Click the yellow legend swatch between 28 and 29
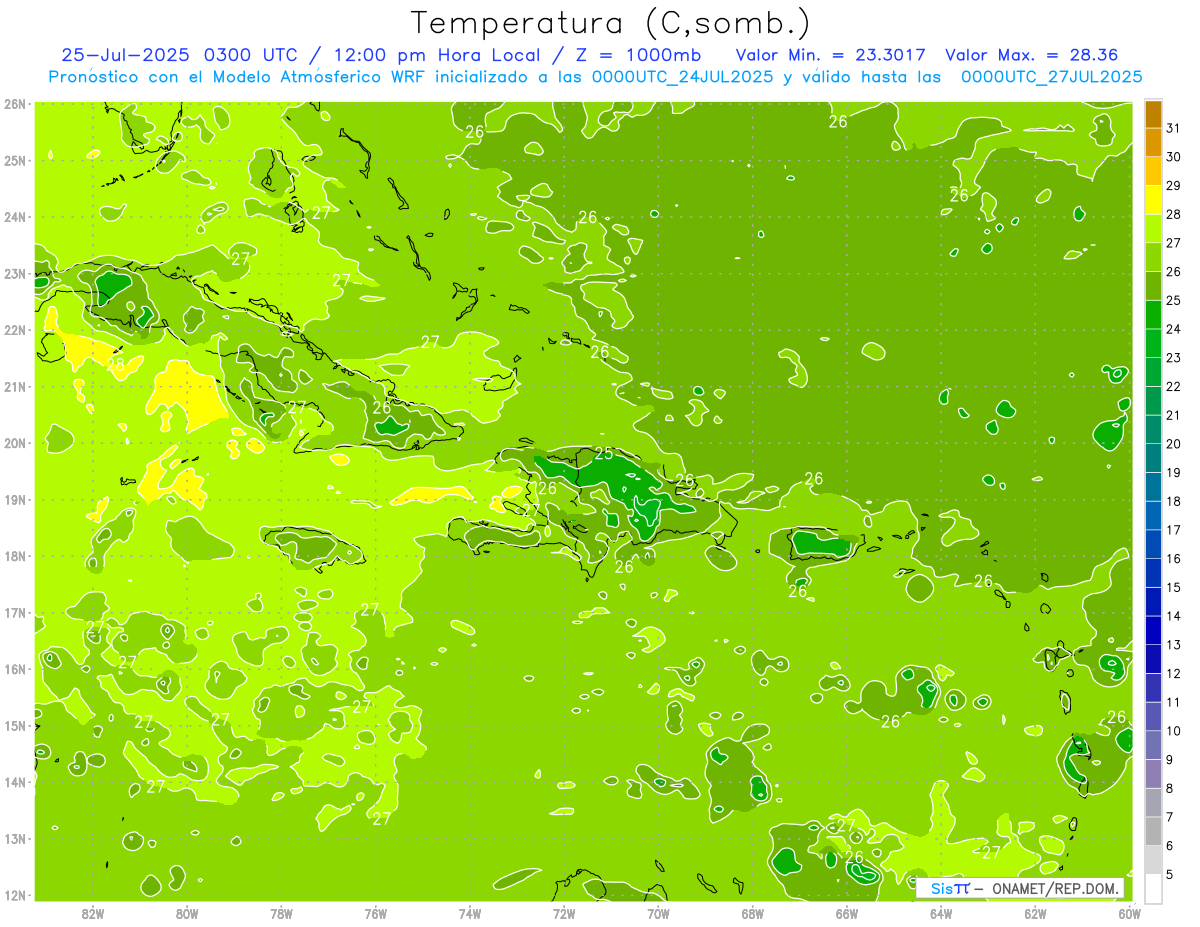The height and width of the screenshot is (927, 1200). pyautogui.click(x=1153, y=200)
